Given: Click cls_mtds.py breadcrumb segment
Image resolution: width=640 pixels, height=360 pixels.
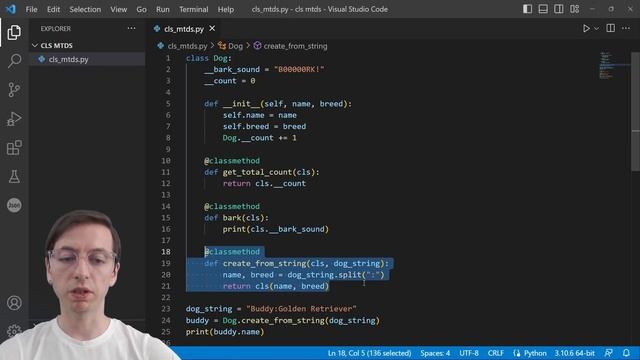Looking at the screenshot, I should tap(187, 46).
